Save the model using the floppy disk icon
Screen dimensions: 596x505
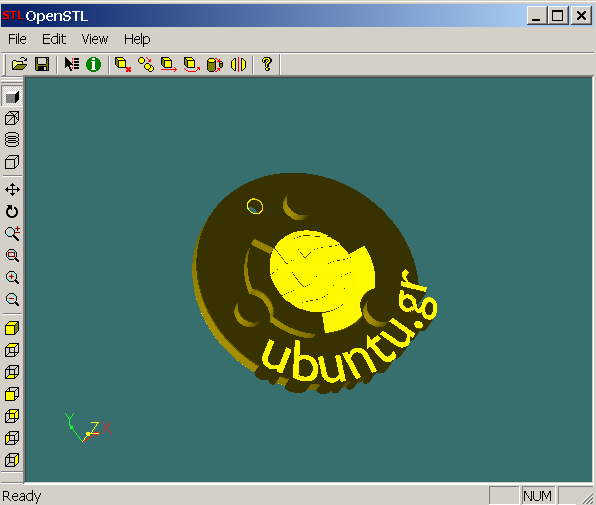point(42,64)
